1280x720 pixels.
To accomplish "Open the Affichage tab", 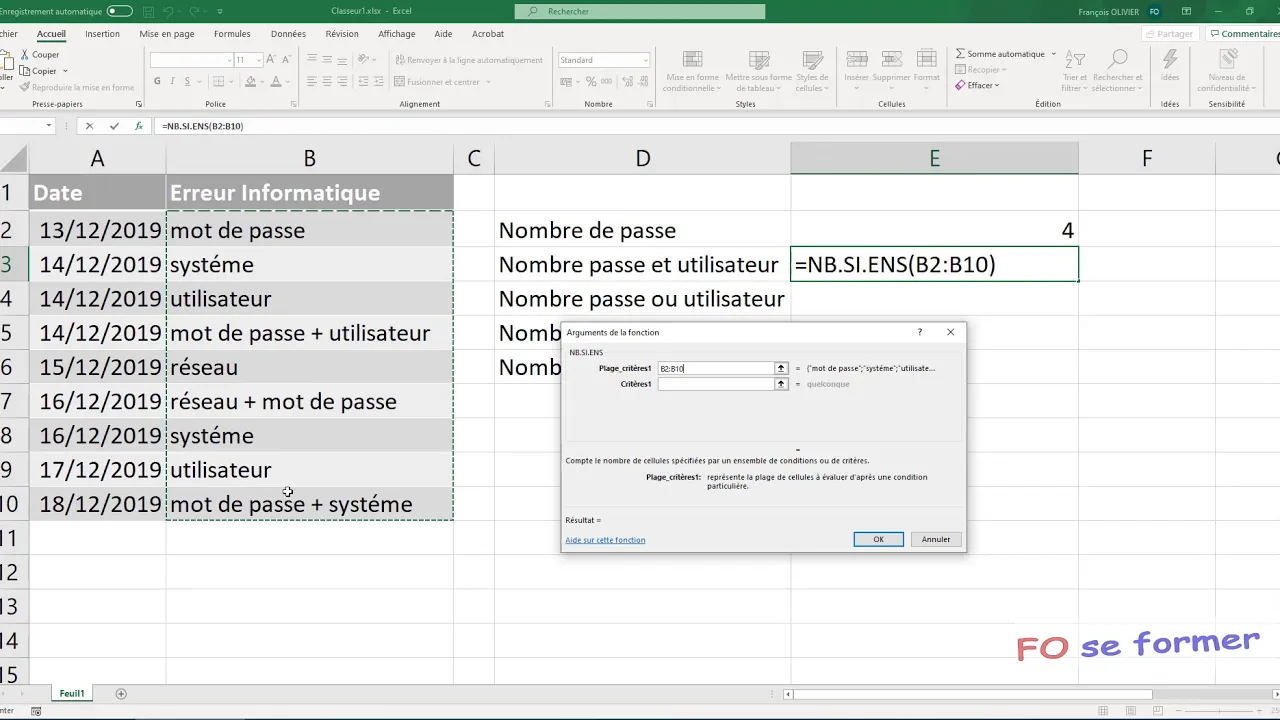I will pyautogui.click(x=396, y=34).
